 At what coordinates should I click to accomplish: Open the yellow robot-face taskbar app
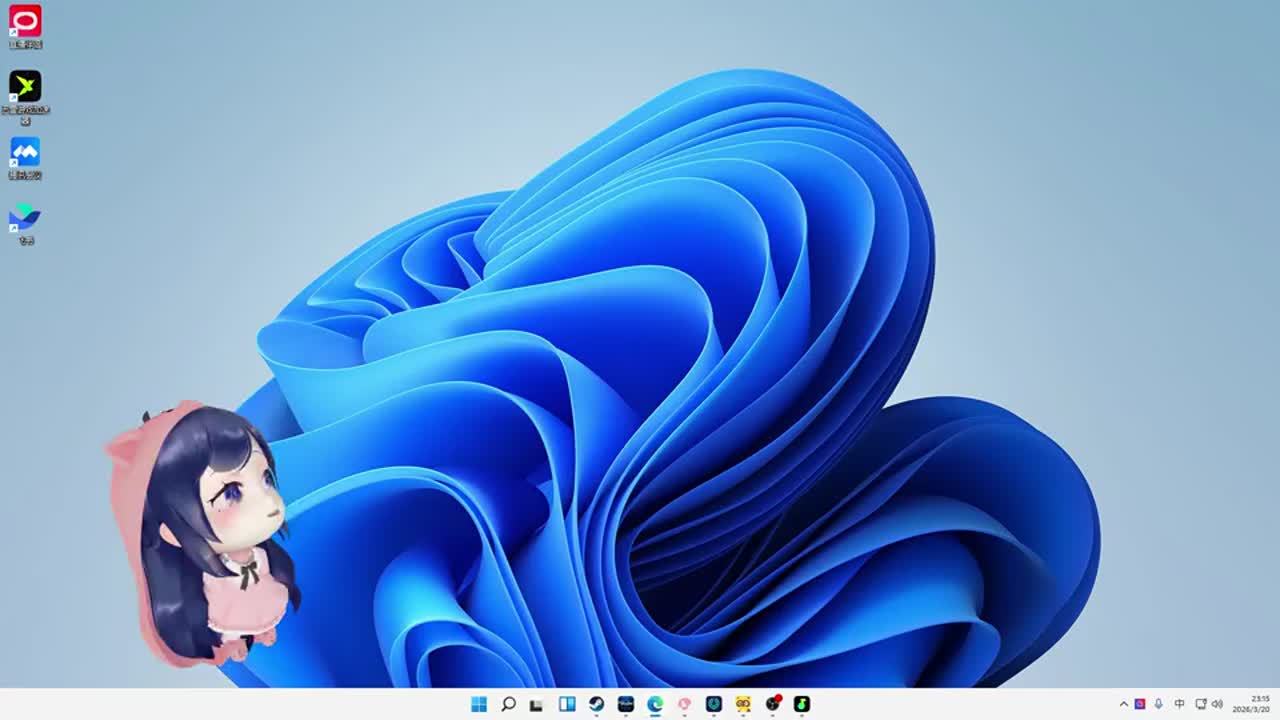743,704
